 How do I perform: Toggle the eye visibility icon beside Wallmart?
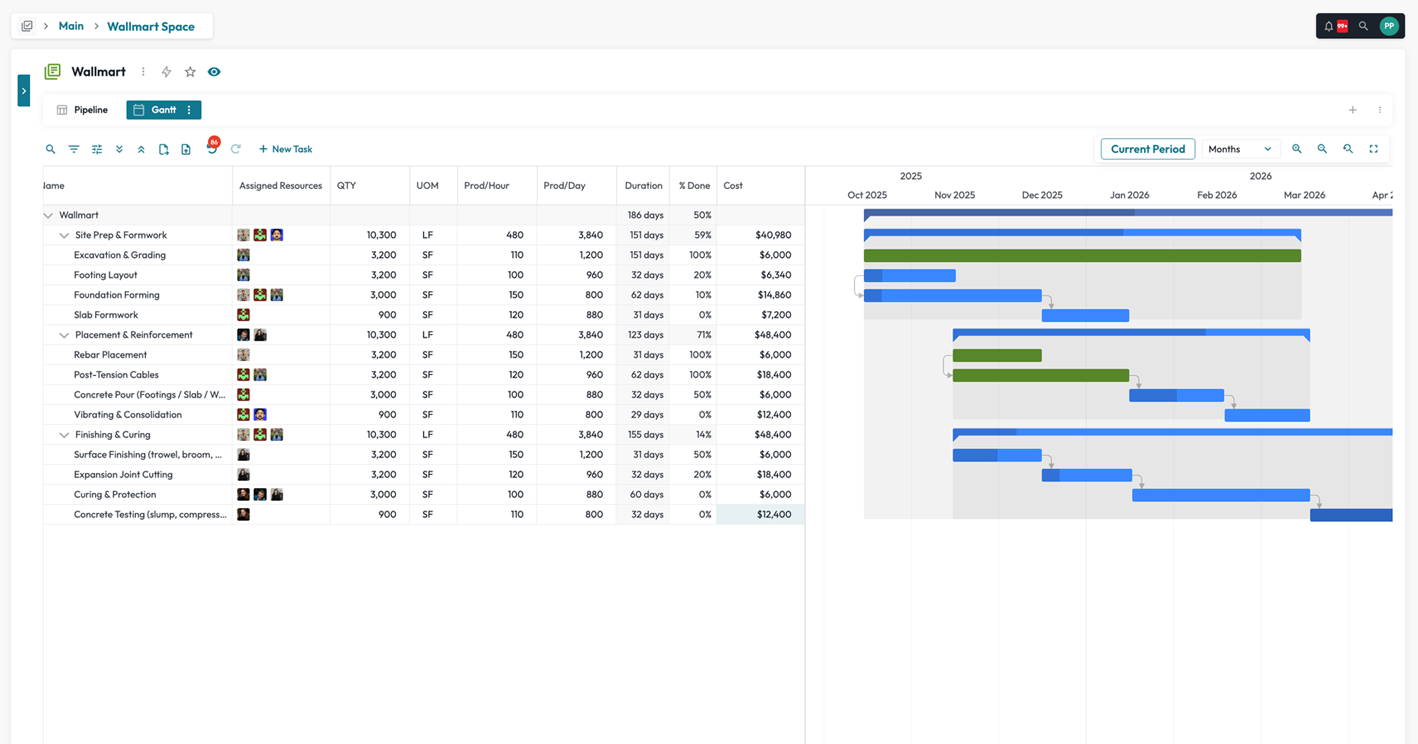(x=214, y=72)
